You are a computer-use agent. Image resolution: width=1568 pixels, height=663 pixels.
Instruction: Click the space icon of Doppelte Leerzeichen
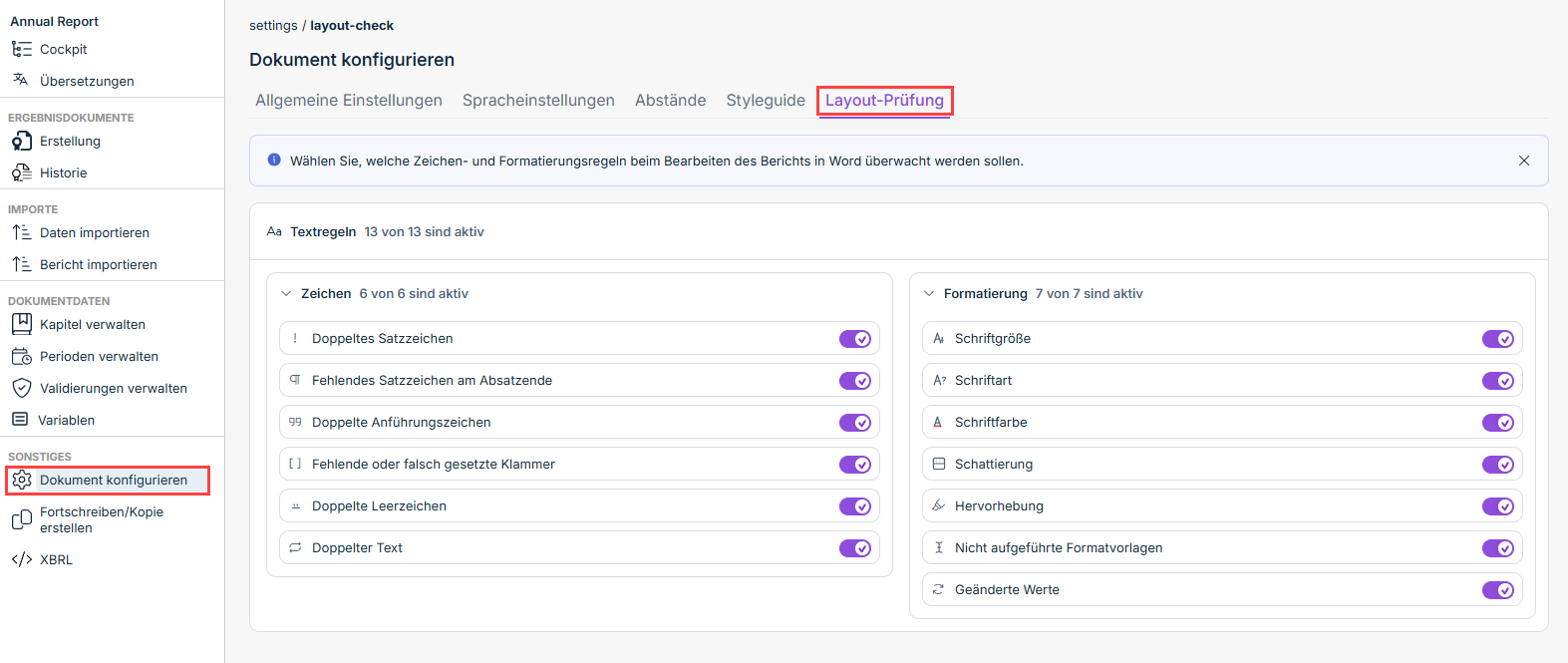[x=295, y=506]
